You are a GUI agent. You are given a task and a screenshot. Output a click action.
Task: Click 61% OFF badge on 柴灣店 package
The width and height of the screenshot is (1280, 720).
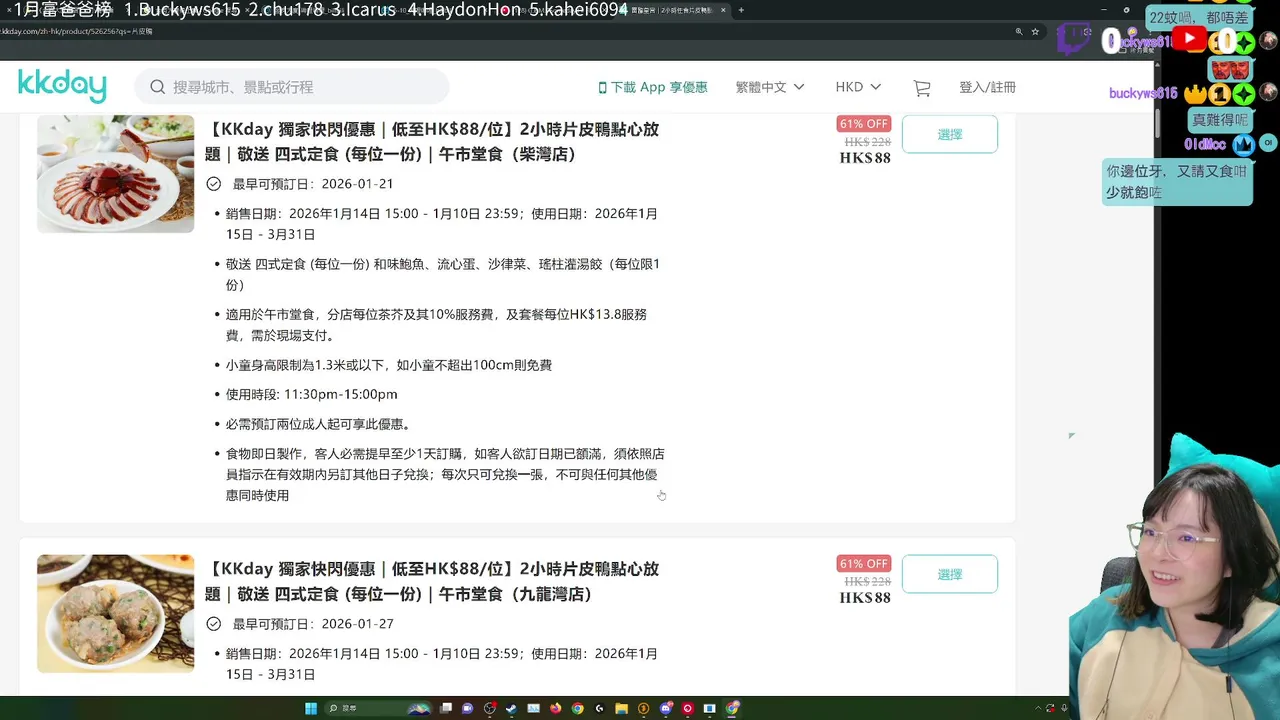(x=864, y=124)
